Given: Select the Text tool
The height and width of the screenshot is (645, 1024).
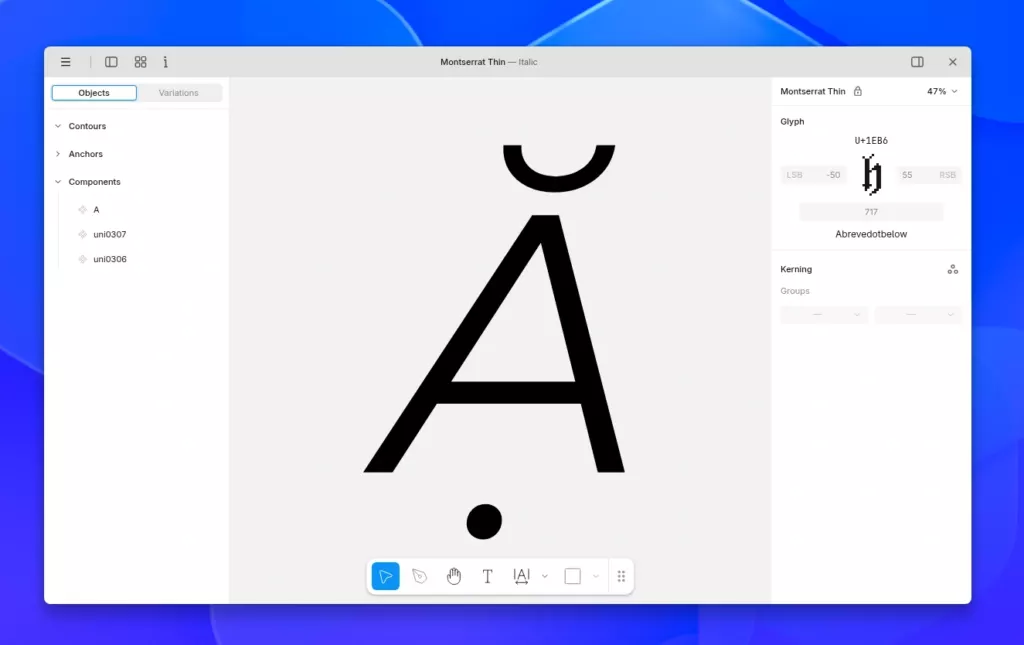Looking at the screenshot, I should [x=487, y=576].
